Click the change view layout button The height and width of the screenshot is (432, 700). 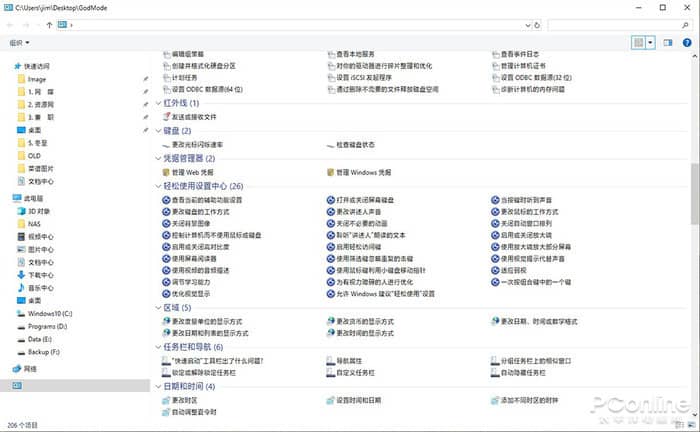[638, 43]
